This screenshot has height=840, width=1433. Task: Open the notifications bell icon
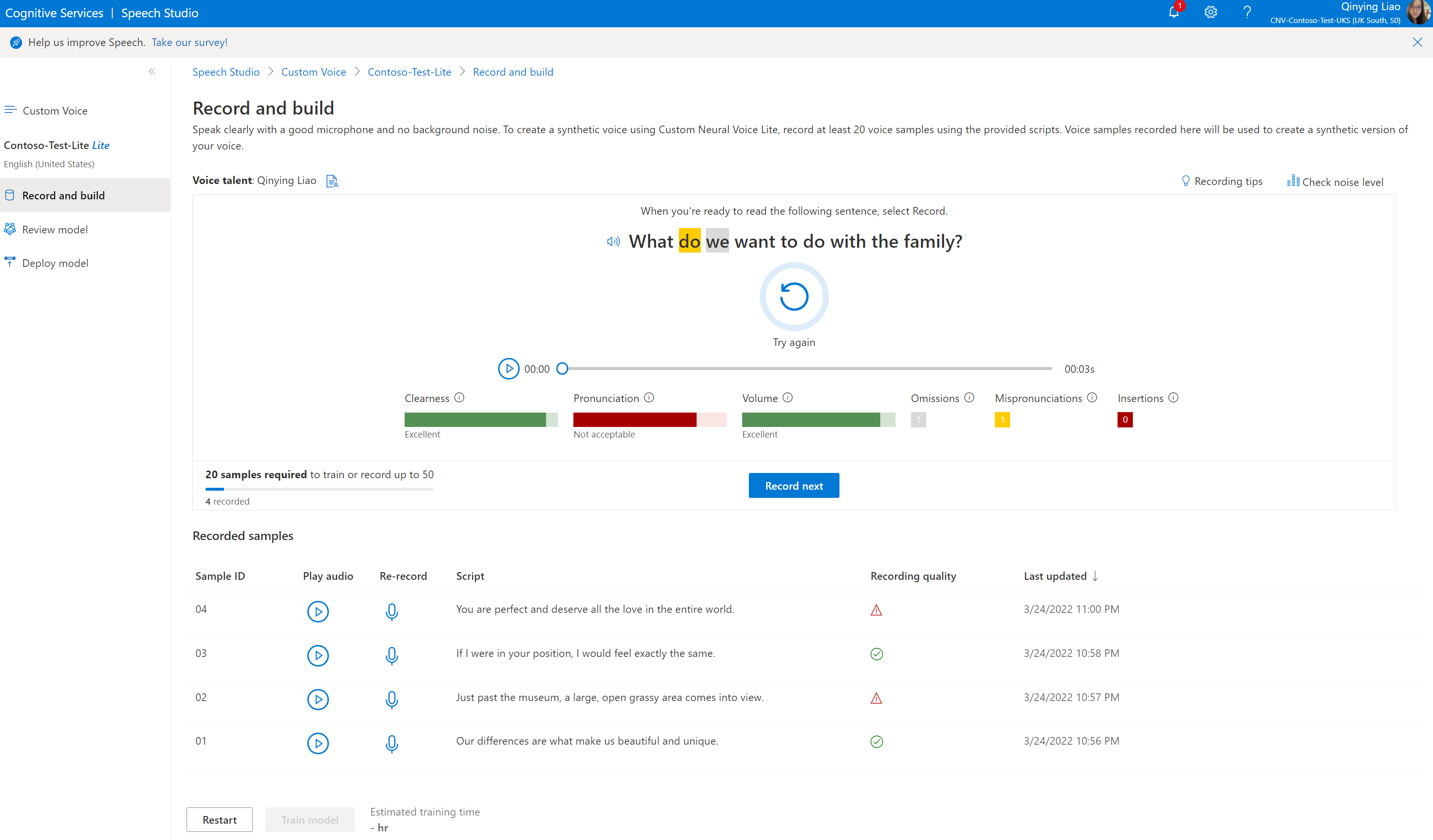pos(1174,12)
